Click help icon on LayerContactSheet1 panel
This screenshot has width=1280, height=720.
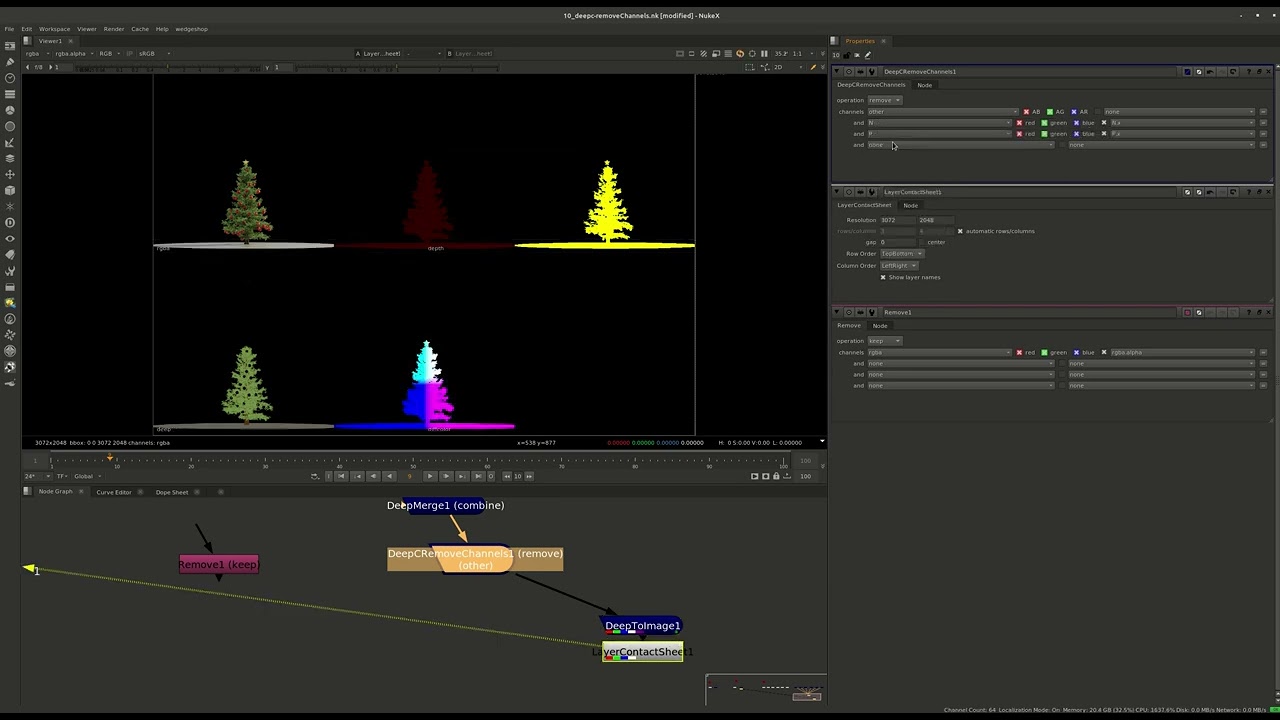tap(1248, 192)
